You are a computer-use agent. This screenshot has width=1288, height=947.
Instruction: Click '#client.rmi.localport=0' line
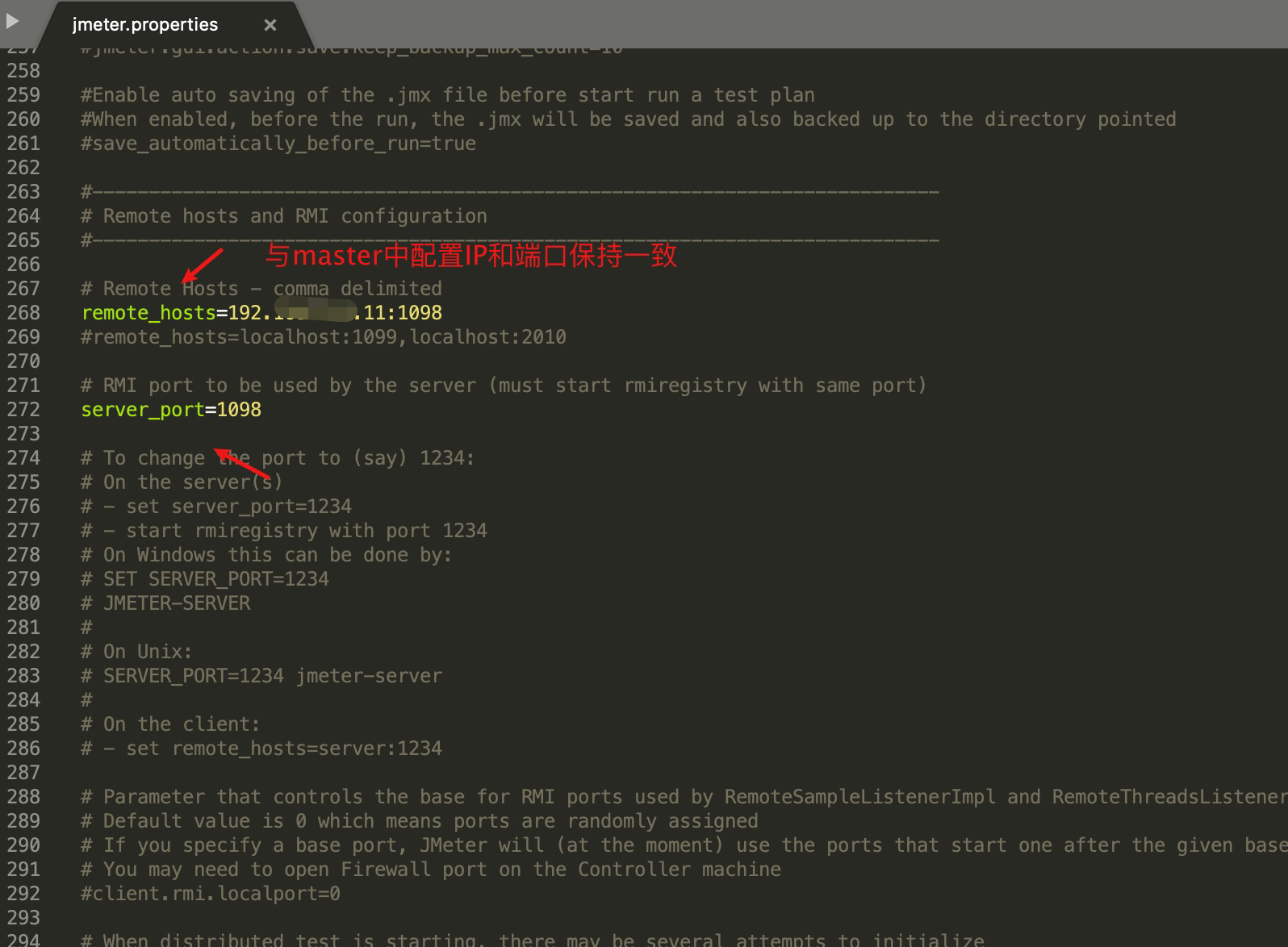click(211, 894)
